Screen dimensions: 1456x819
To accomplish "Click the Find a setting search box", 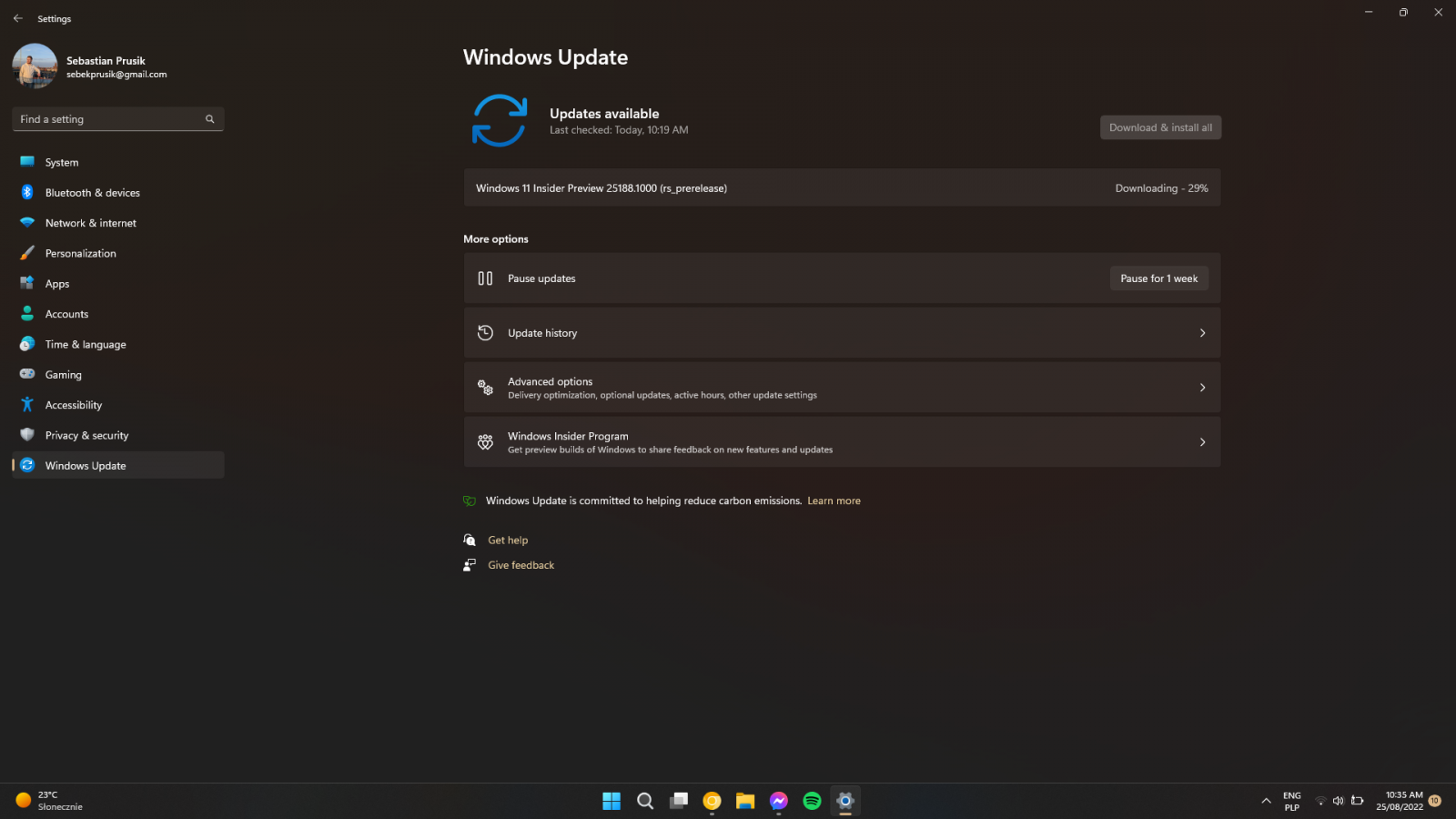I will [116, 118].
